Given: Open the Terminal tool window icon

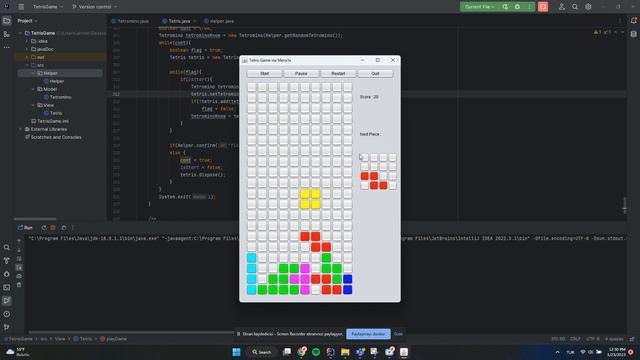Looking at the screenshot, I should pos(7,287).
